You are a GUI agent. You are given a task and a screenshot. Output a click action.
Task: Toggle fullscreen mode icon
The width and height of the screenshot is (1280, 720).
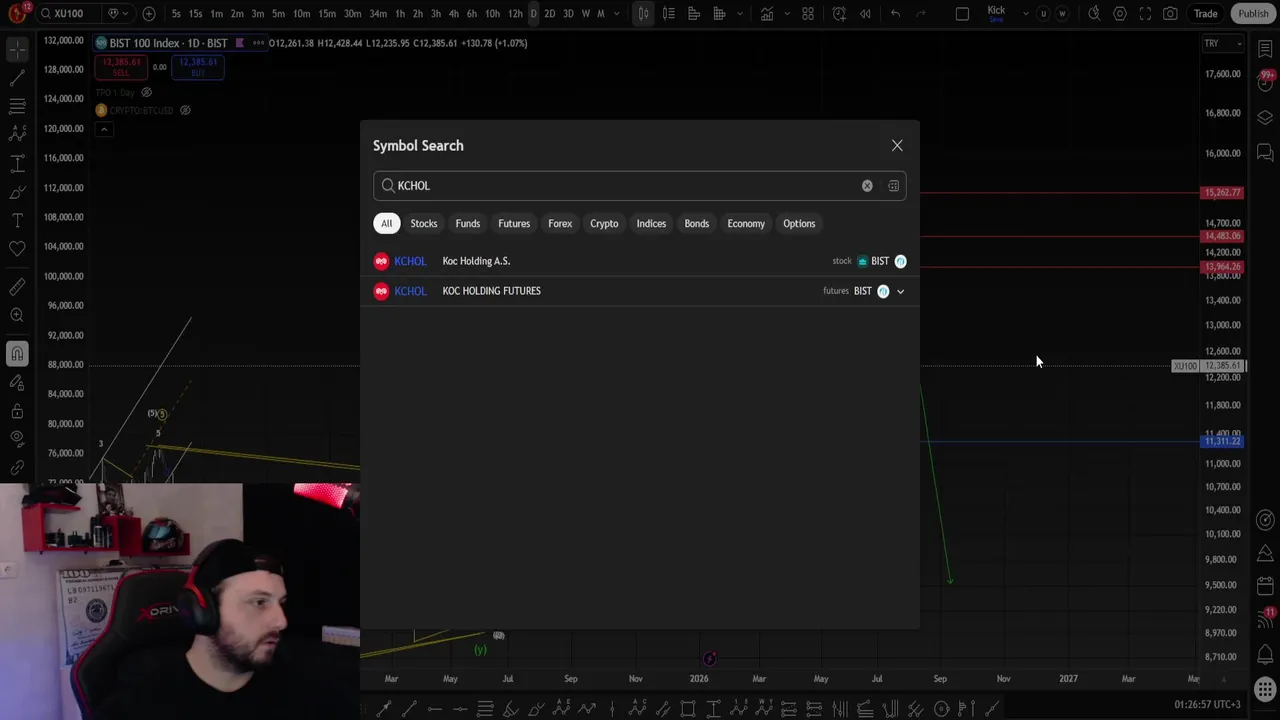[1145, 14]
